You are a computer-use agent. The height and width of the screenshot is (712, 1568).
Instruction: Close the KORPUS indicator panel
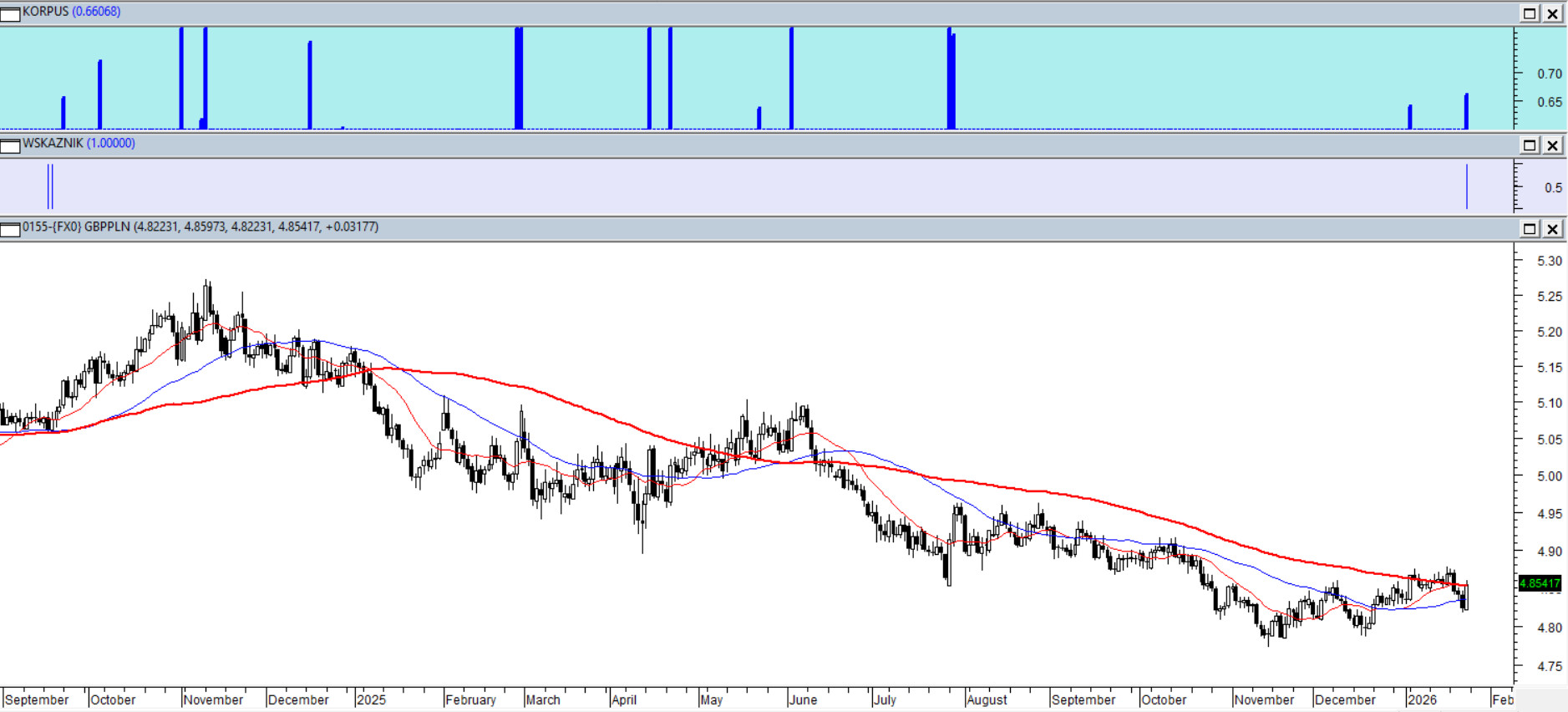[1552, 13]
